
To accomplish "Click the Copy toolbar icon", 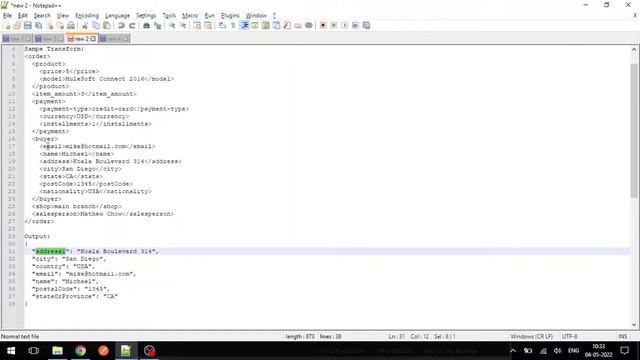I will tap(96, 25).
